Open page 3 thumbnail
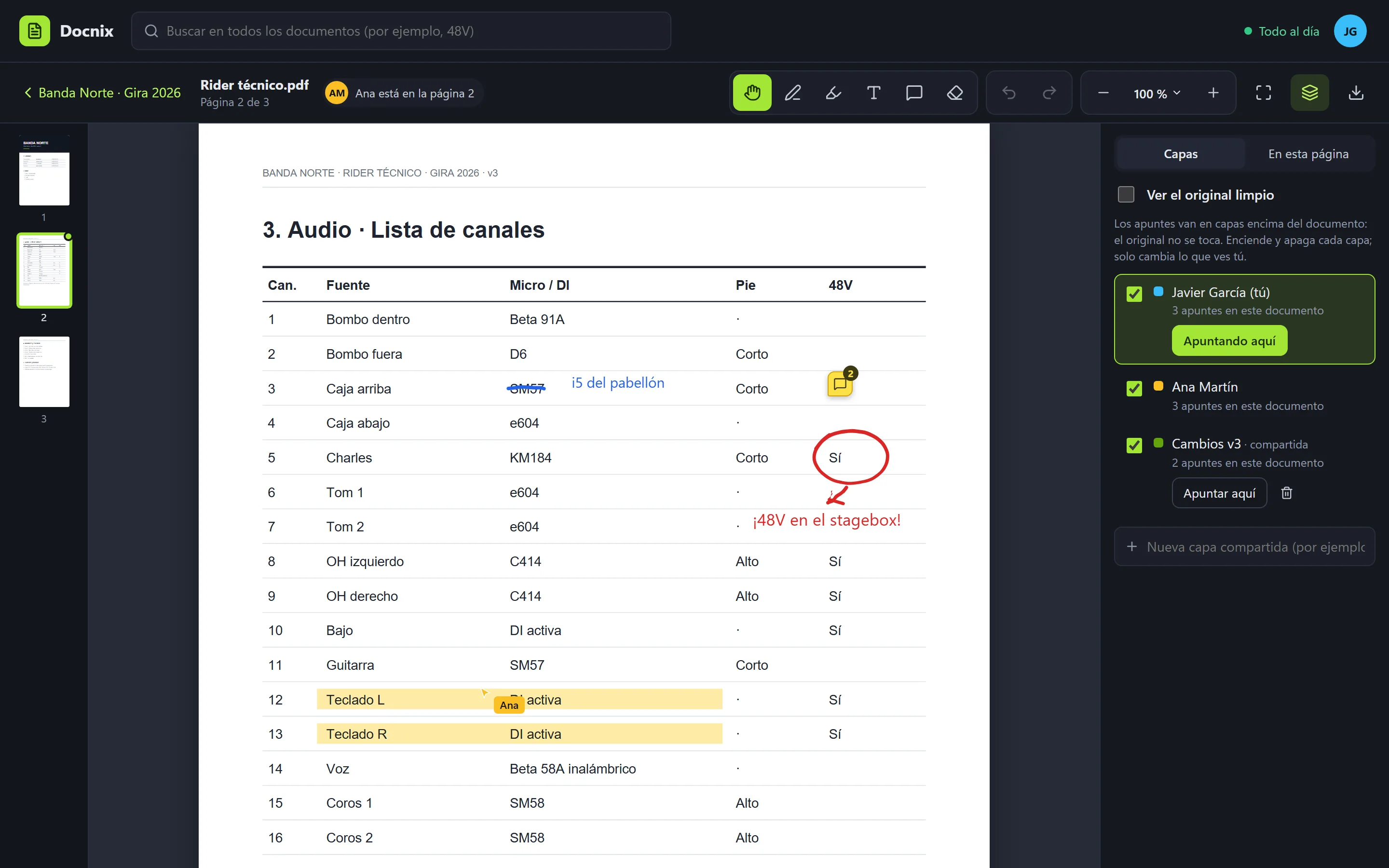This screenshot has width=1389, height=868. [x=44, y=372]
